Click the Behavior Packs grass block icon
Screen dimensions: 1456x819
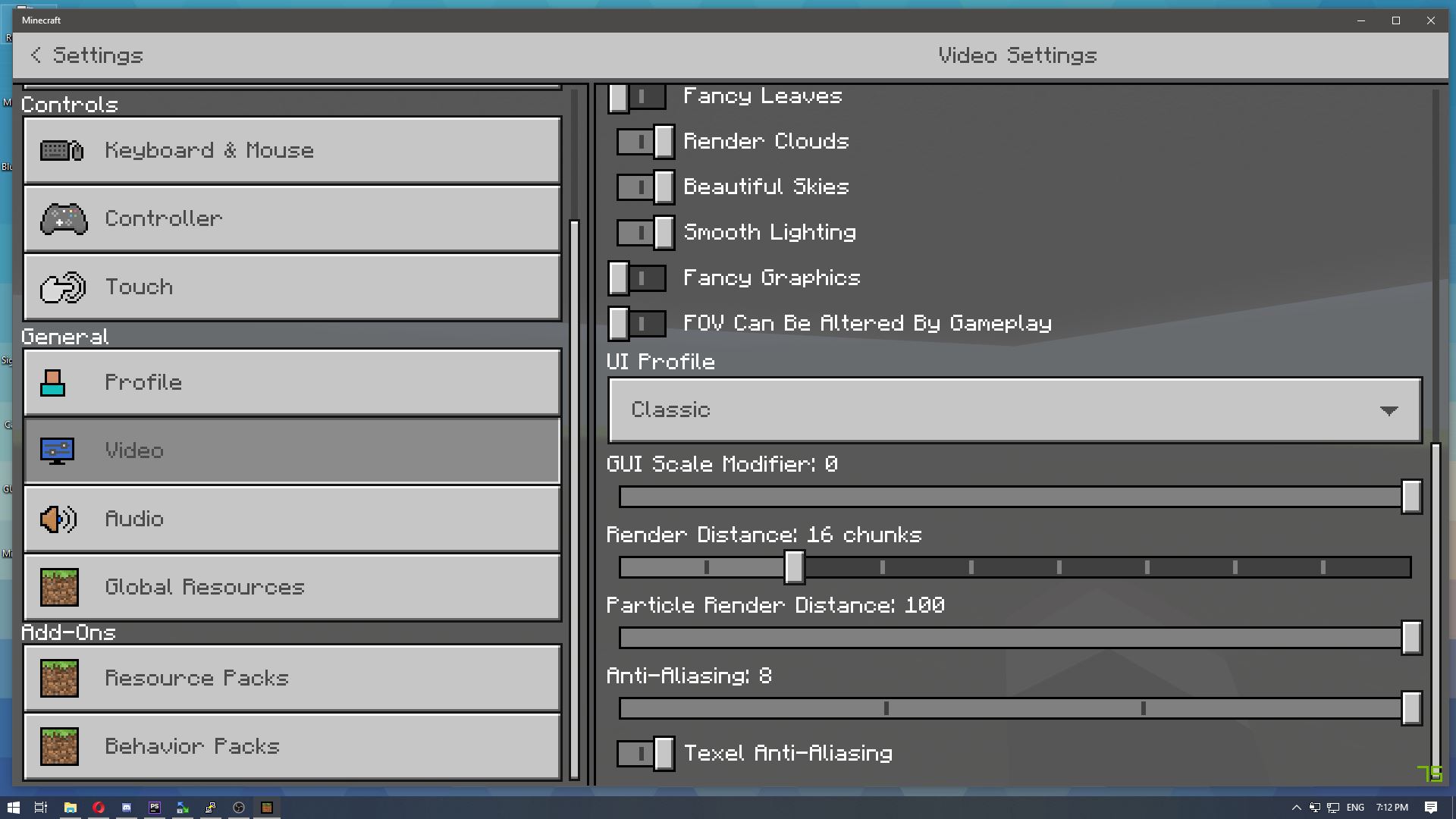click(x=59, y=747)
